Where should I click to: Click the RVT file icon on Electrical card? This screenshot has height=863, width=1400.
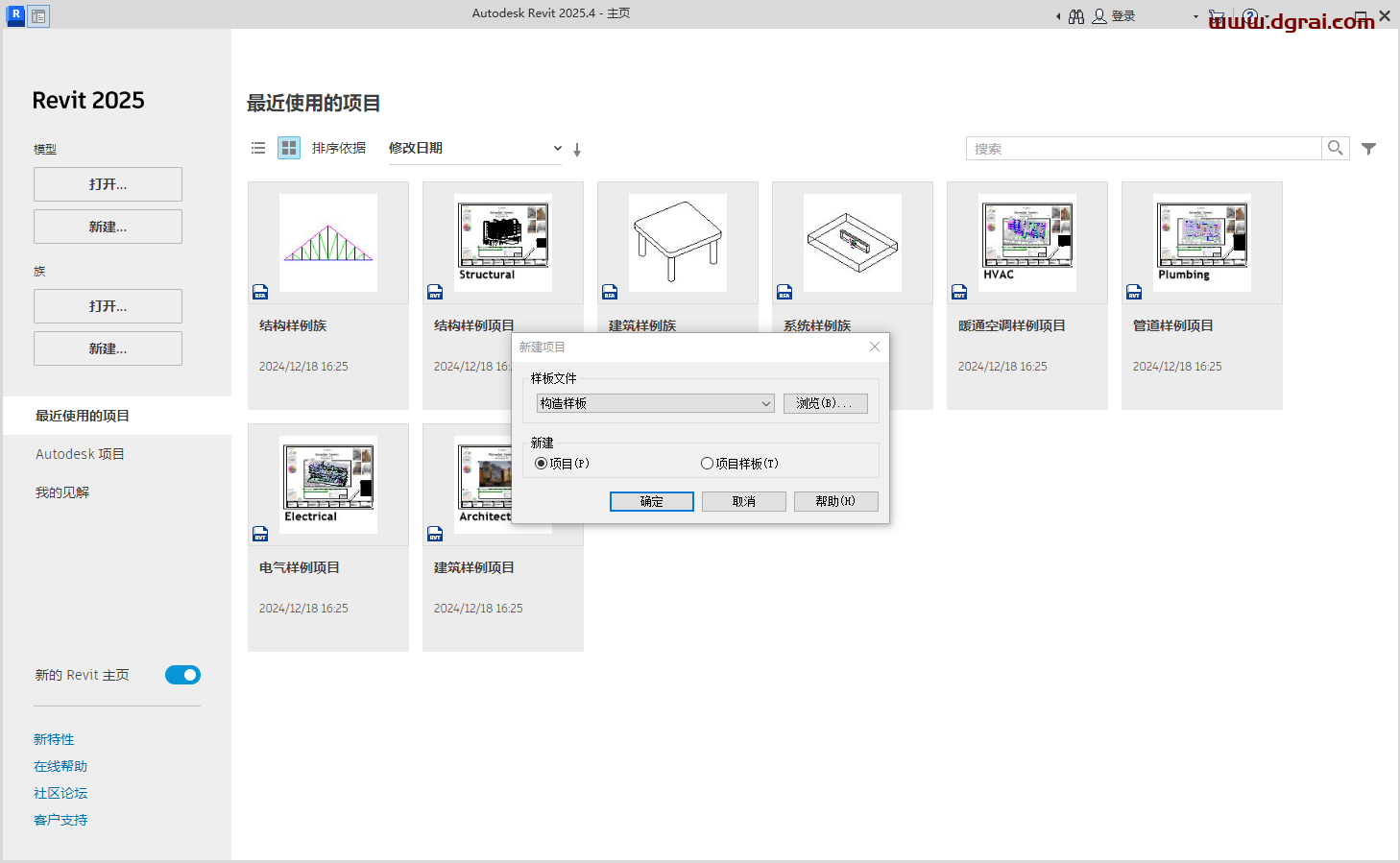pyautogui.click(x=260, y=534)
